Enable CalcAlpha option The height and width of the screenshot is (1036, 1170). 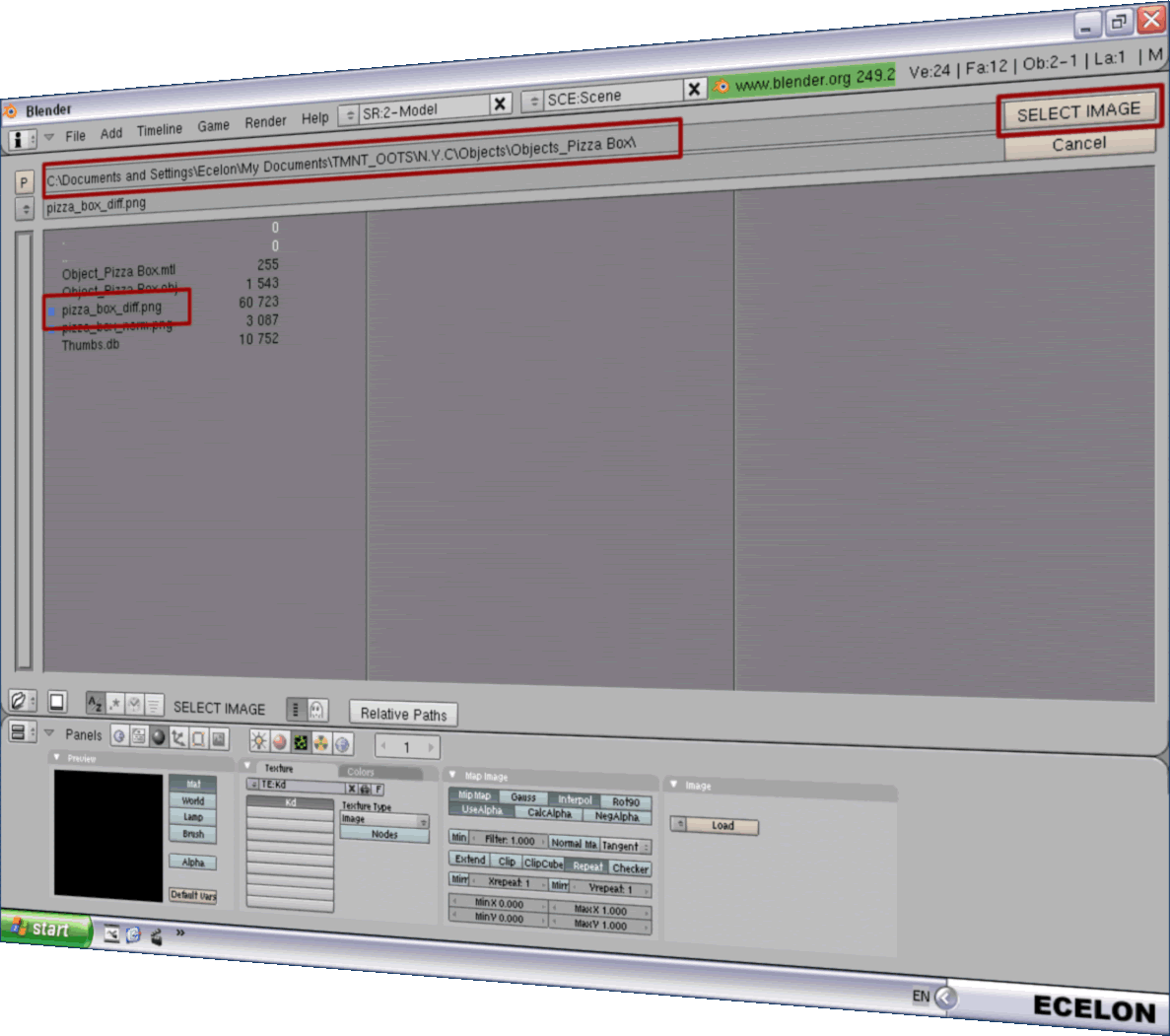point(549,813)
